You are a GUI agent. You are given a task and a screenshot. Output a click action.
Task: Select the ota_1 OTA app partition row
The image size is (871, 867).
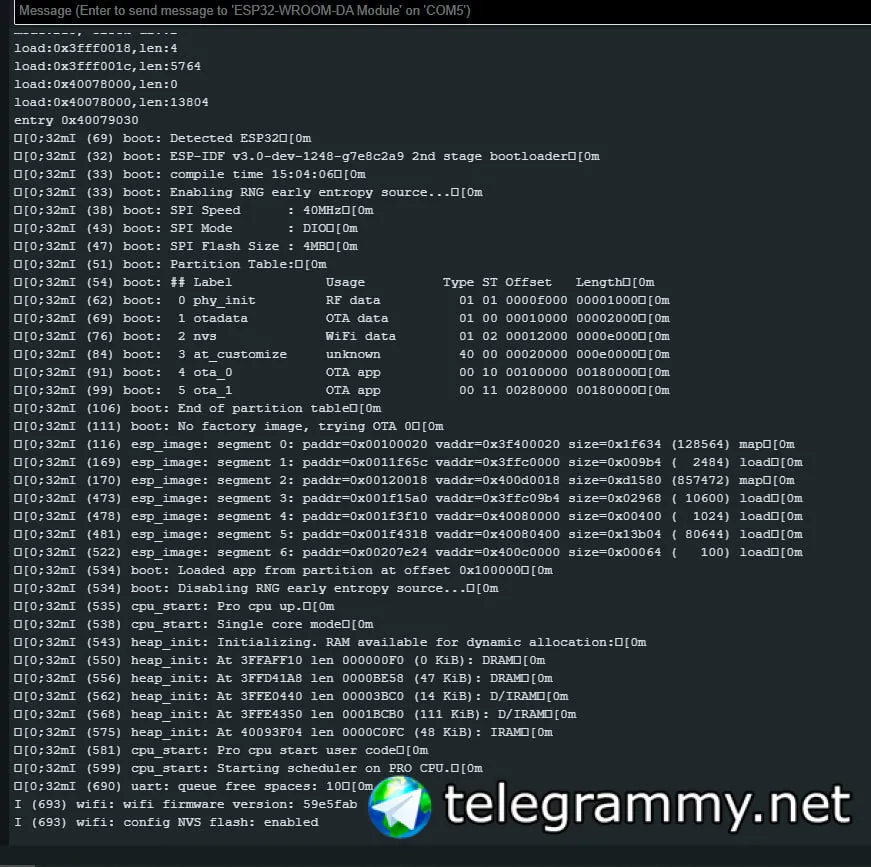coord(342,390)
